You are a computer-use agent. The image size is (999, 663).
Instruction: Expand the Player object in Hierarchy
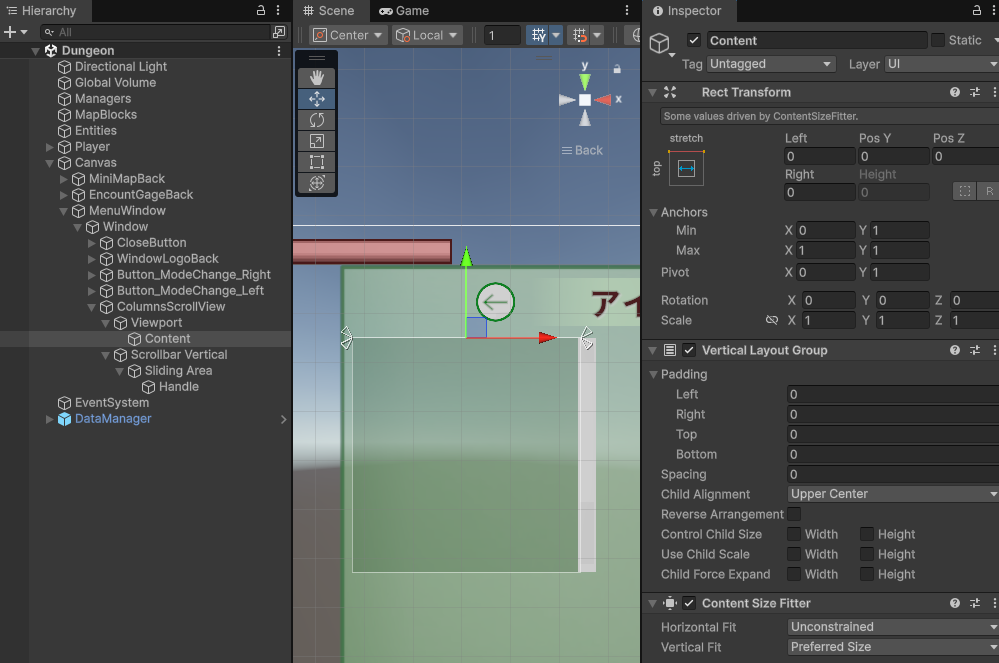click(x=50, y=147)
